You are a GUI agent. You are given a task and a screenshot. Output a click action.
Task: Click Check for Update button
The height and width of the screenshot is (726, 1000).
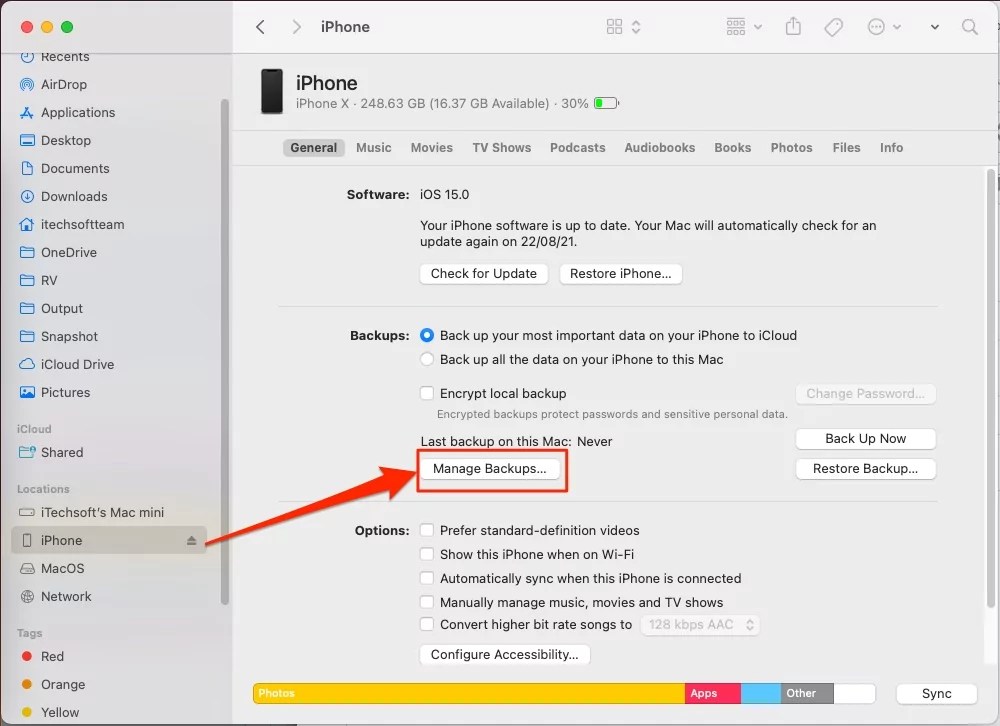tap(483, 274)
